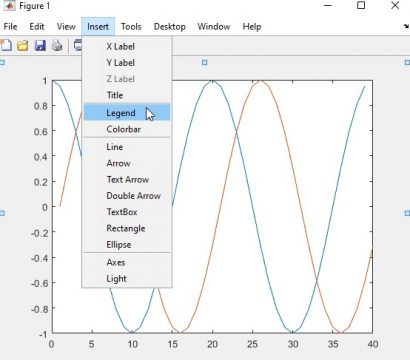Screen dimensions: 410x360
Task: Choose Line from the Insert menu
Action: pyautogui.click(x=127, y=147)
